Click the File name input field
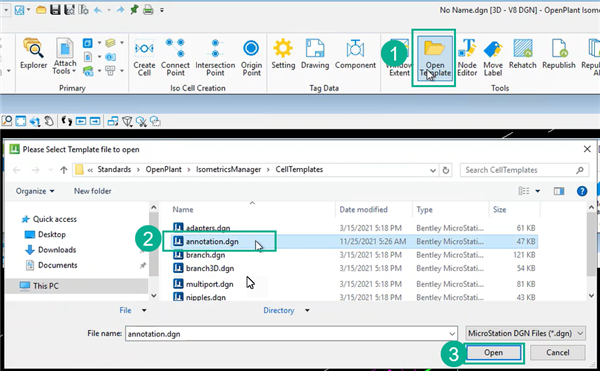The width and height of the screenshot is (600, 371). click(x=291, y=334)
